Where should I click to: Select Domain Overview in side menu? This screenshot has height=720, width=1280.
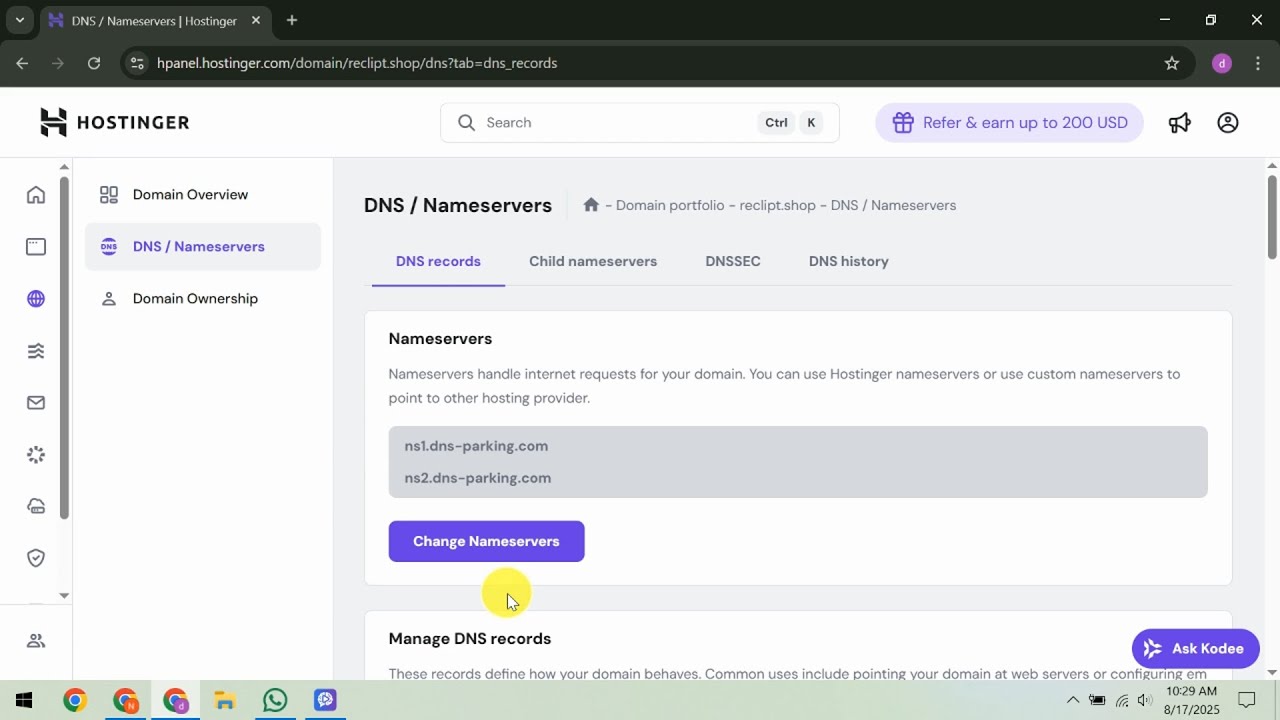pyautogui.click(x=203, y=194)
